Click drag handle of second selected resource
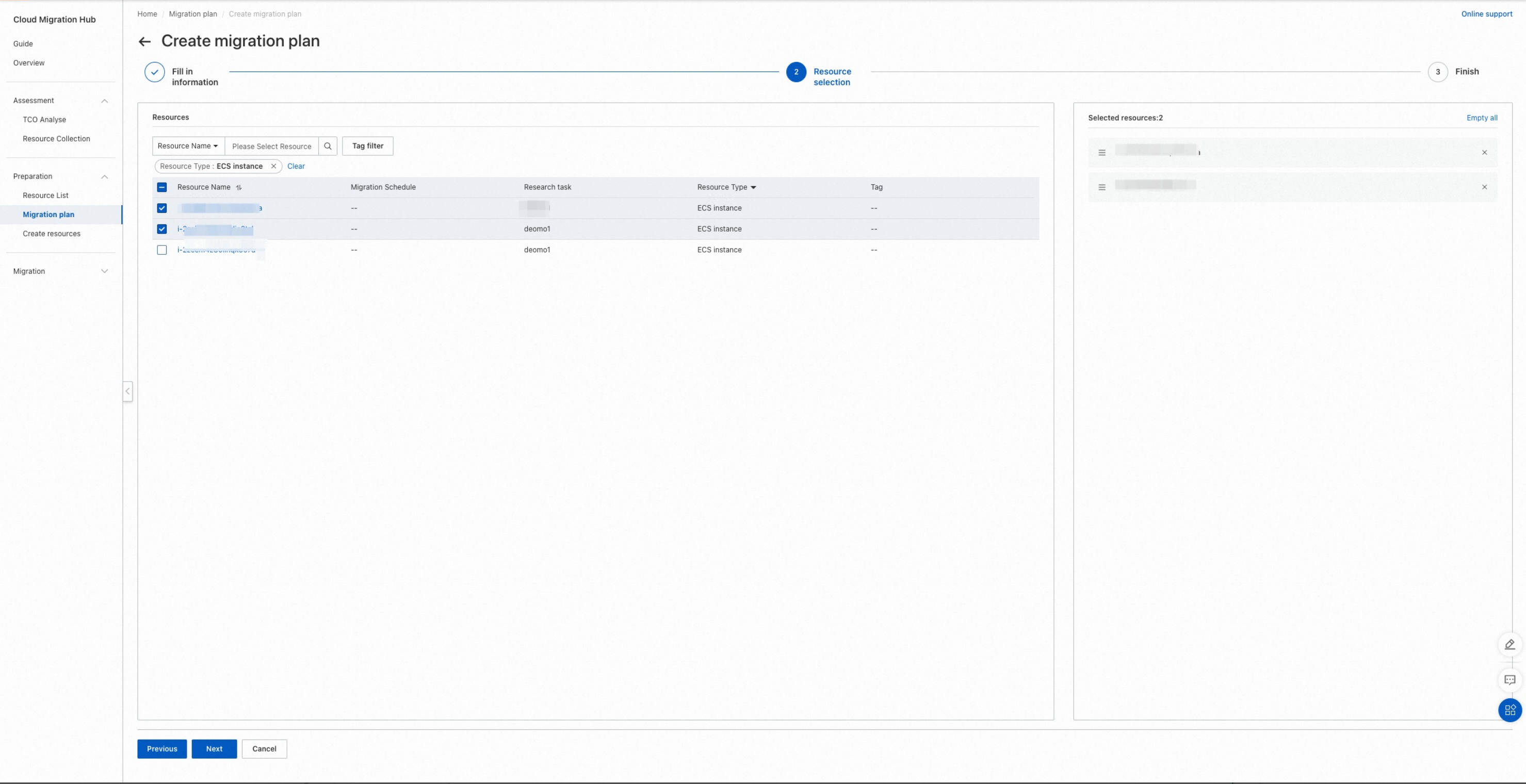Image resolution: width=1526 pixels, height=784 pixels. pos(1102,187)
